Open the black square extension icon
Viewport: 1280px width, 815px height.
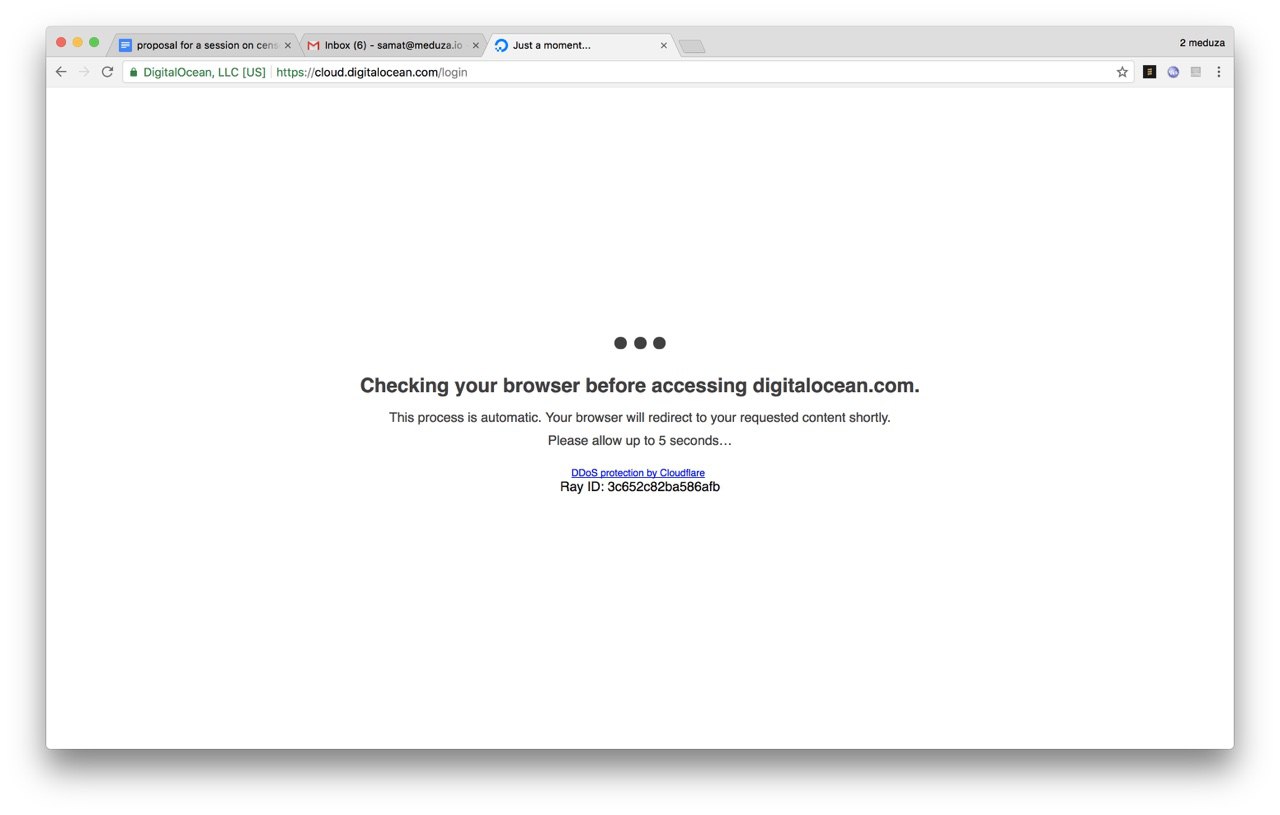point(1149,72)
